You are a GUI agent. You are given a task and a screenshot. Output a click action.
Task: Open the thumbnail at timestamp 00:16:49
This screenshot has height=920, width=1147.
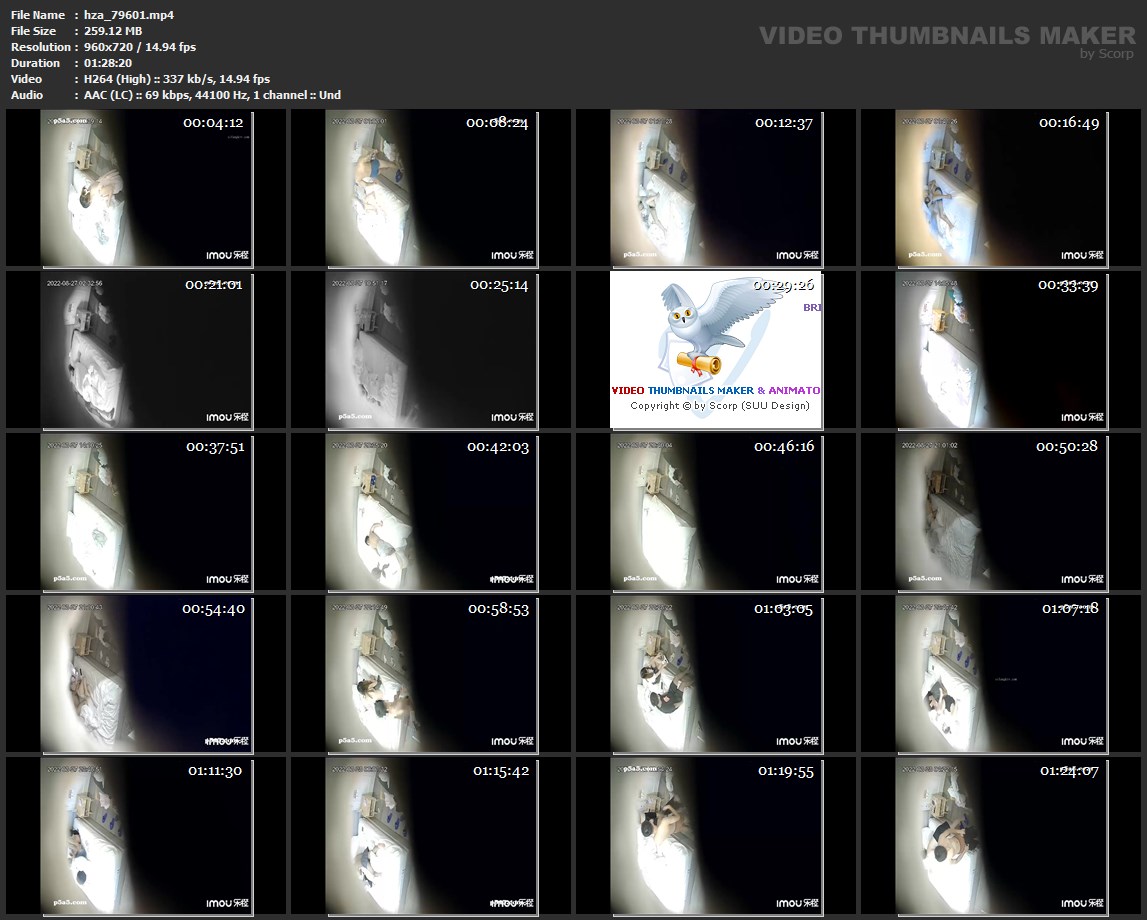click(x=1001, y=188)
